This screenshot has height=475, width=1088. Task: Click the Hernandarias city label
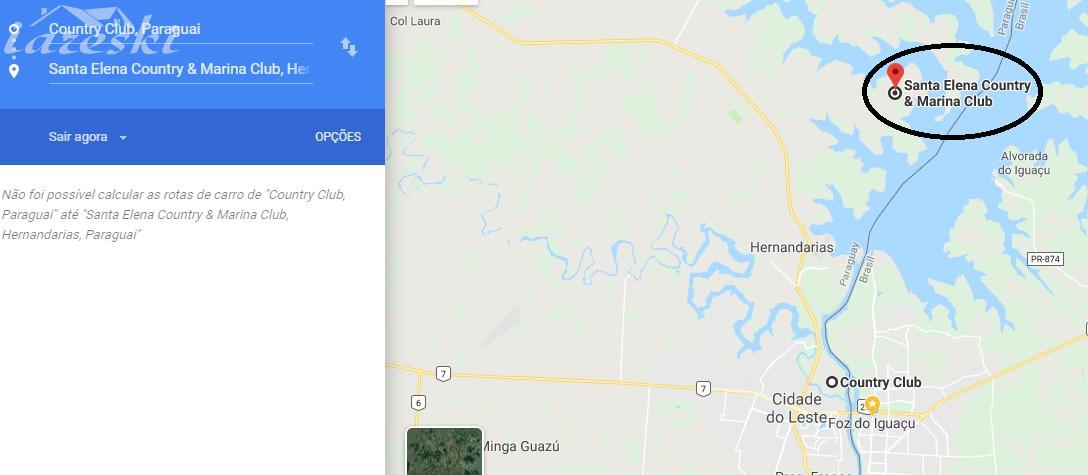point(792,248)
